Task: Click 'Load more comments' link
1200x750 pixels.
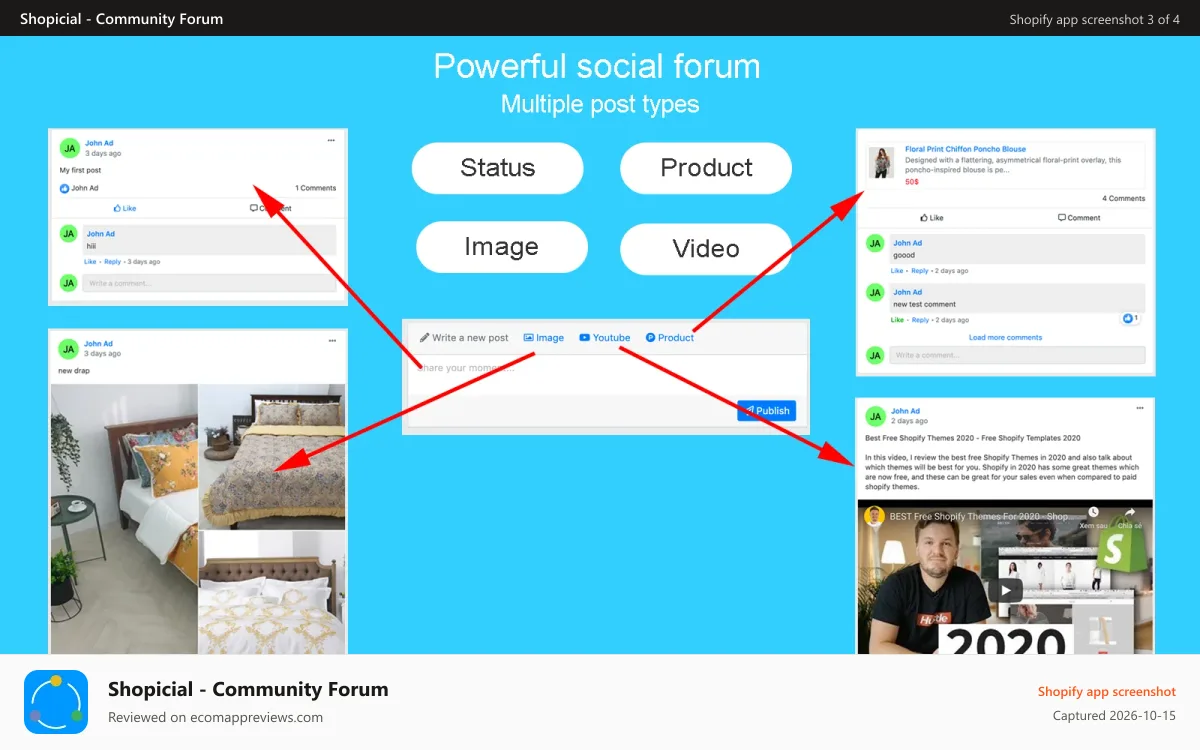Action: (1005, 337)
